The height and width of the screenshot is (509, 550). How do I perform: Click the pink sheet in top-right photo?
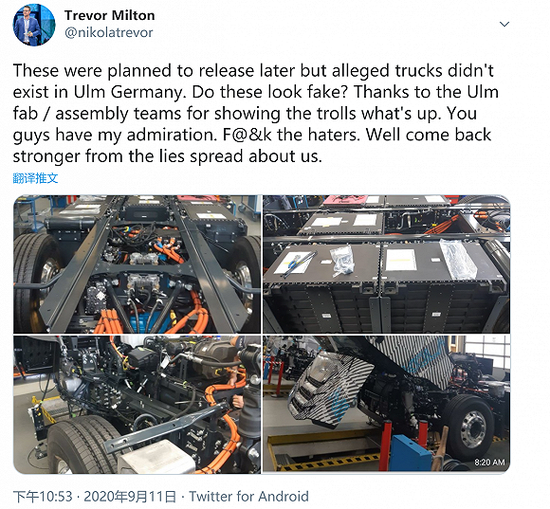(x=344, y=200)
